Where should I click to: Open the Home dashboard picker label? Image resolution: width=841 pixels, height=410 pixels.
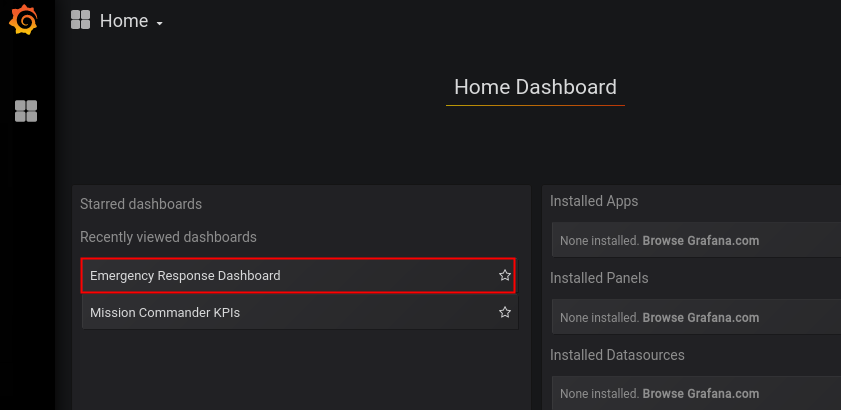point(124,20)
